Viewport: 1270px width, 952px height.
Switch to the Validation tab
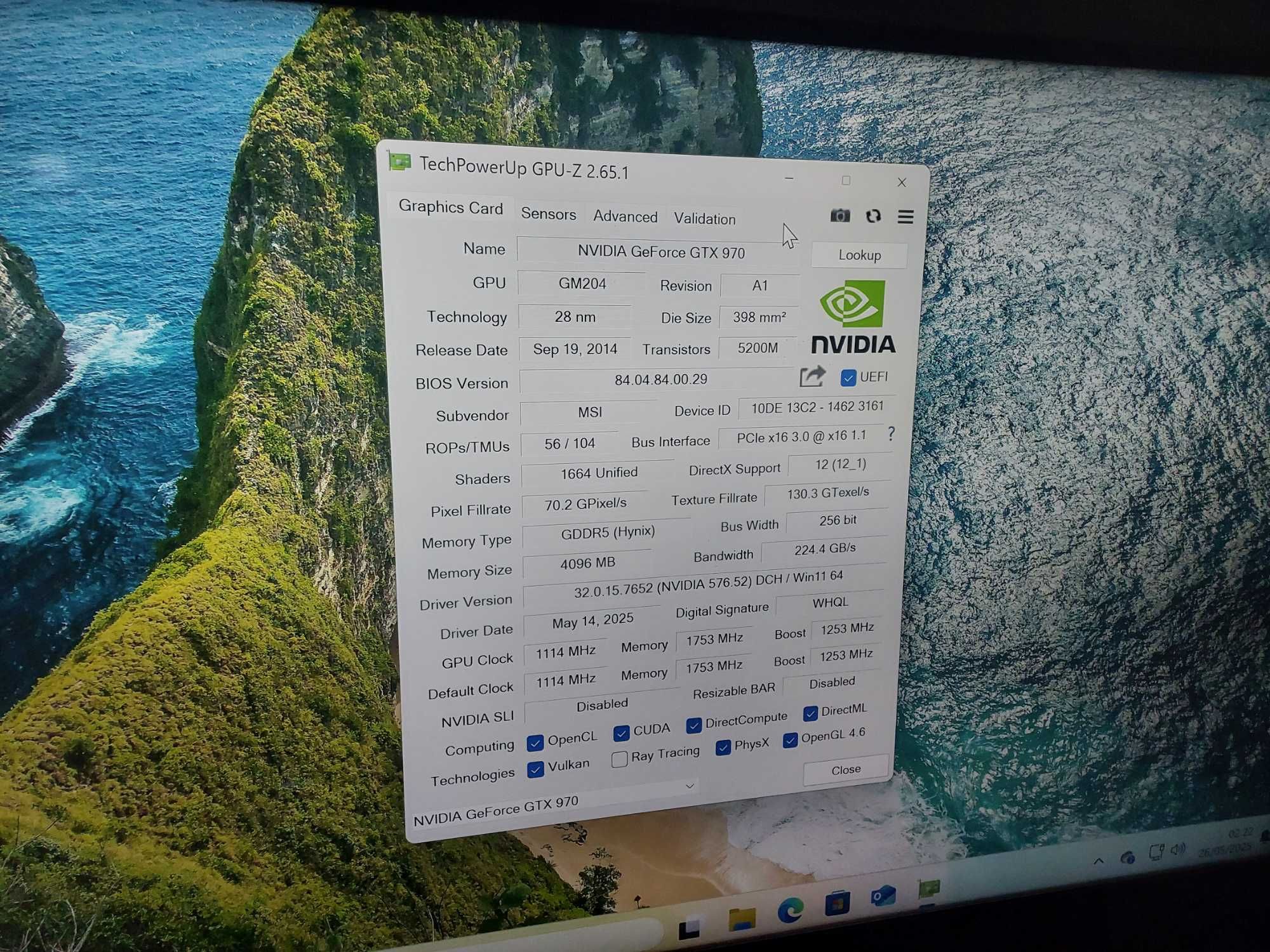(705, 219)
